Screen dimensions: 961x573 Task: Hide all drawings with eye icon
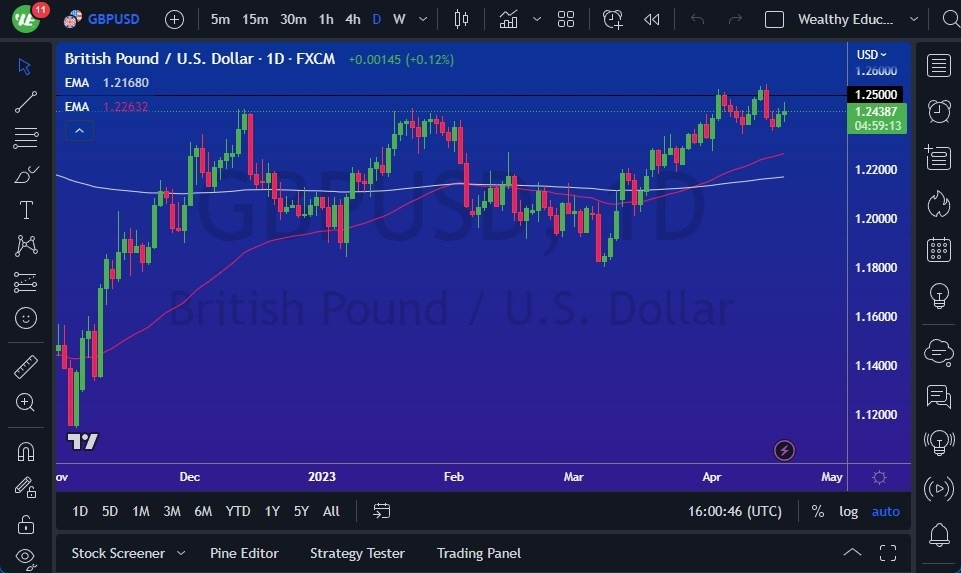[26, 556]
